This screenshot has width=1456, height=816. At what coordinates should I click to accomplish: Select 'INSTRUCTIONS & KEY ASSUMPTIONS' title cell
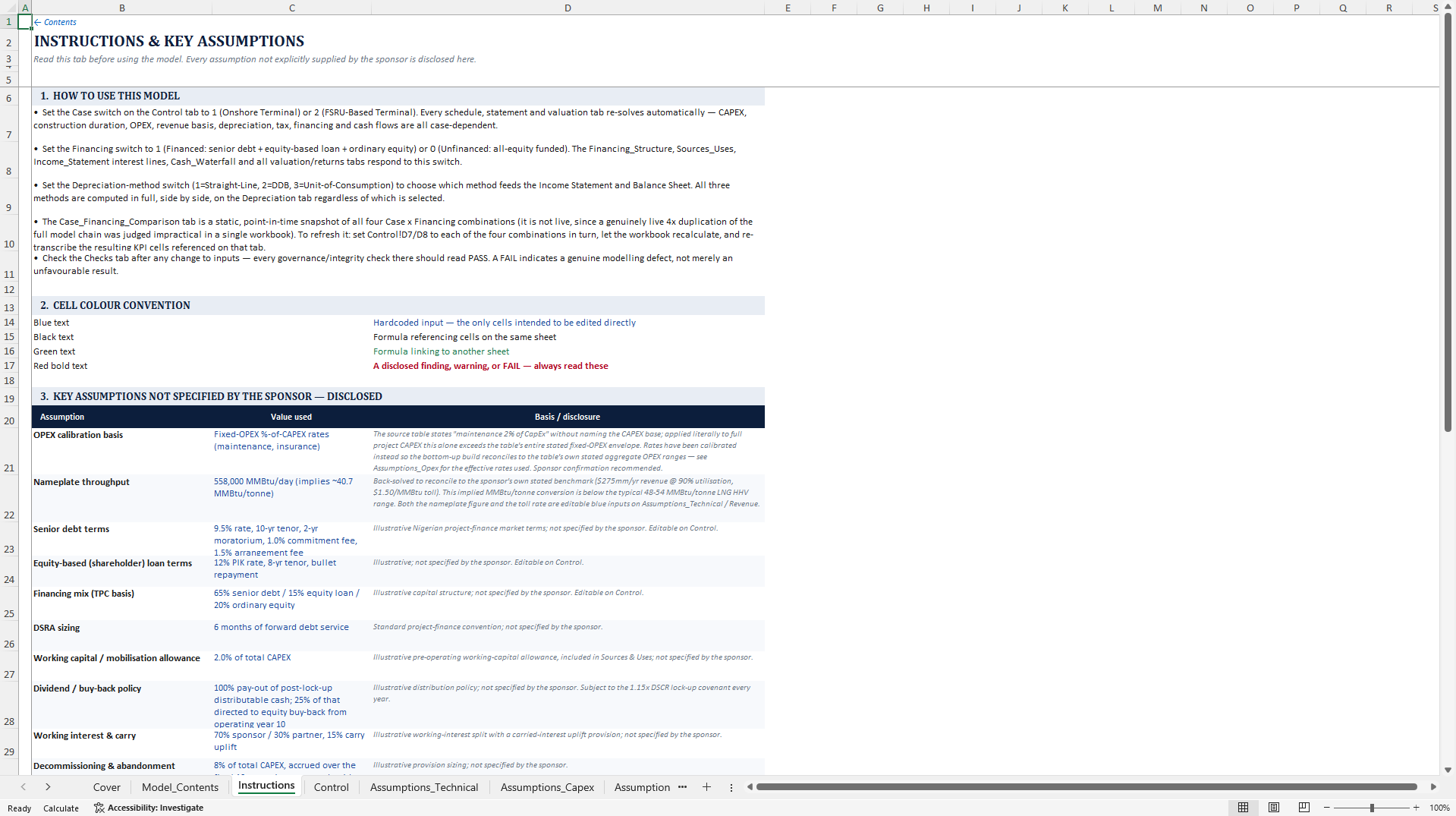(x=169, y=41)
